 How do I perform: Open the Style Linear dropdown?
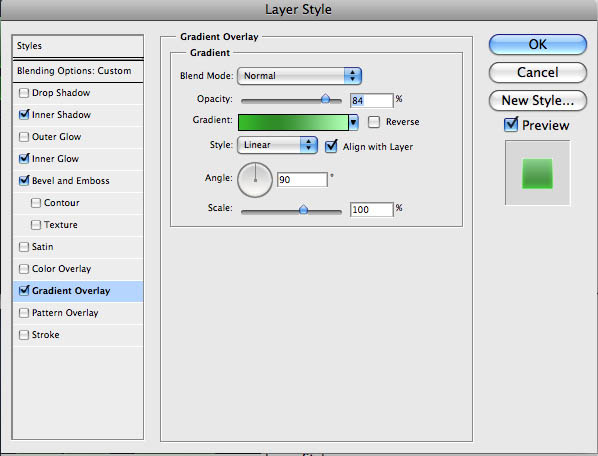tap(277, 145)
